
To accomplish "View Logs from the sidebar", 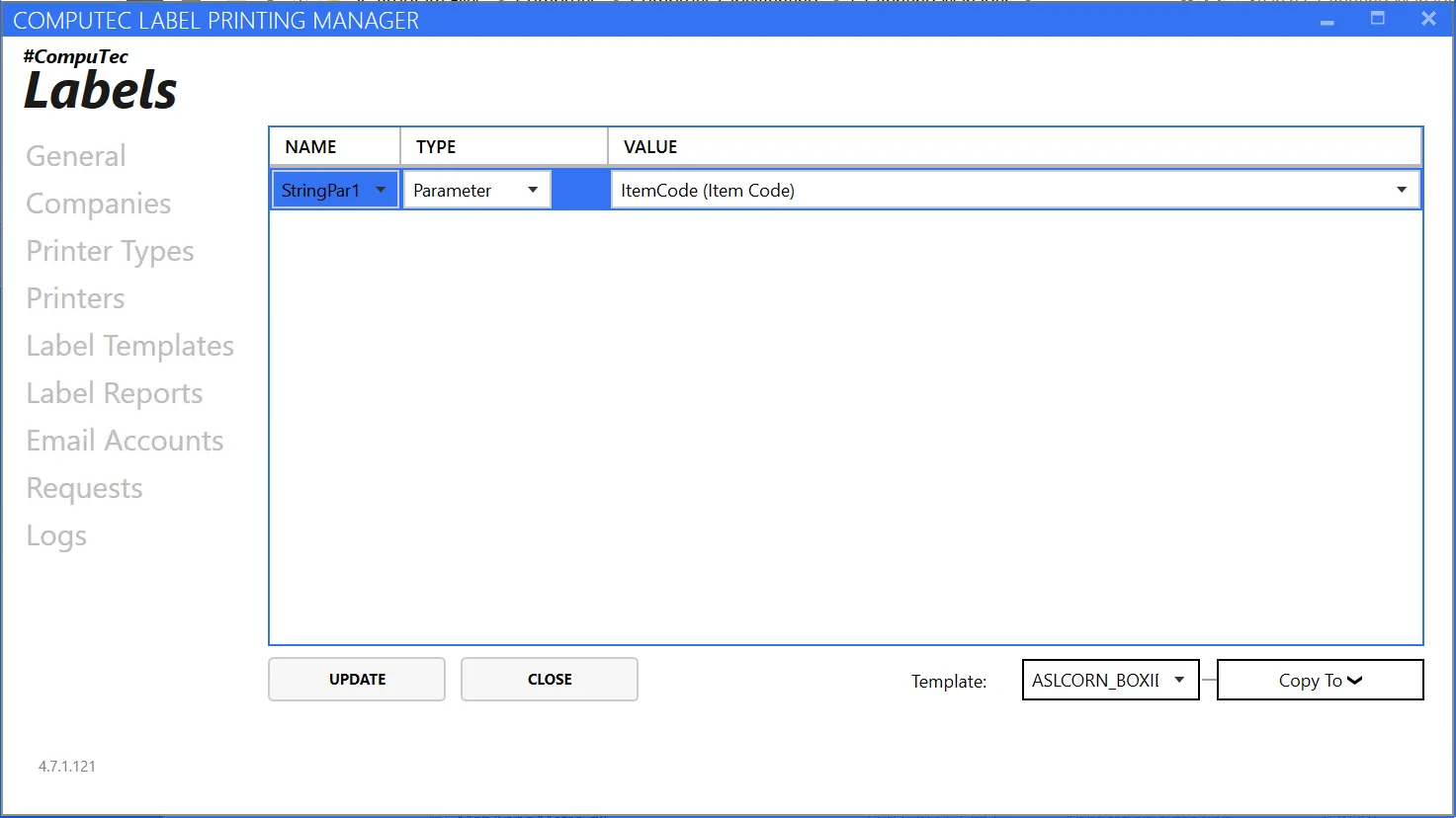I will pyautogui.click(x=56, y=535).
